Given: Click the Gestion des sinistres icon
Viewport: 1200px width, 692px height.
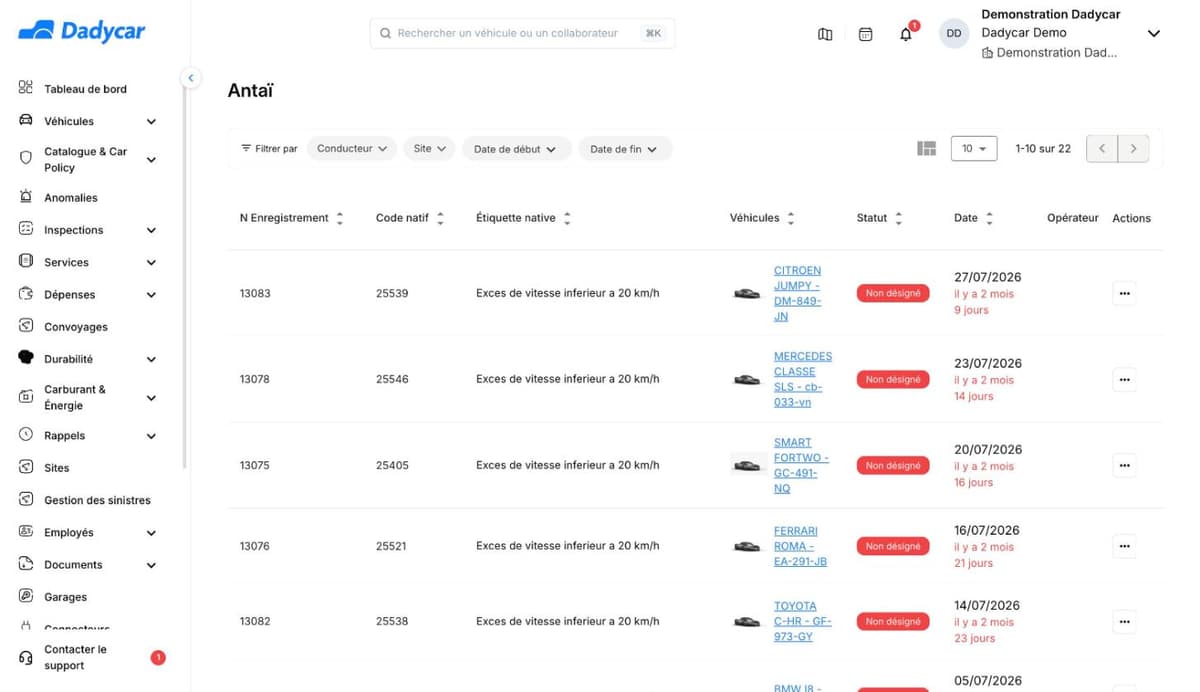Looking at the screenshot, I should 26,499.
